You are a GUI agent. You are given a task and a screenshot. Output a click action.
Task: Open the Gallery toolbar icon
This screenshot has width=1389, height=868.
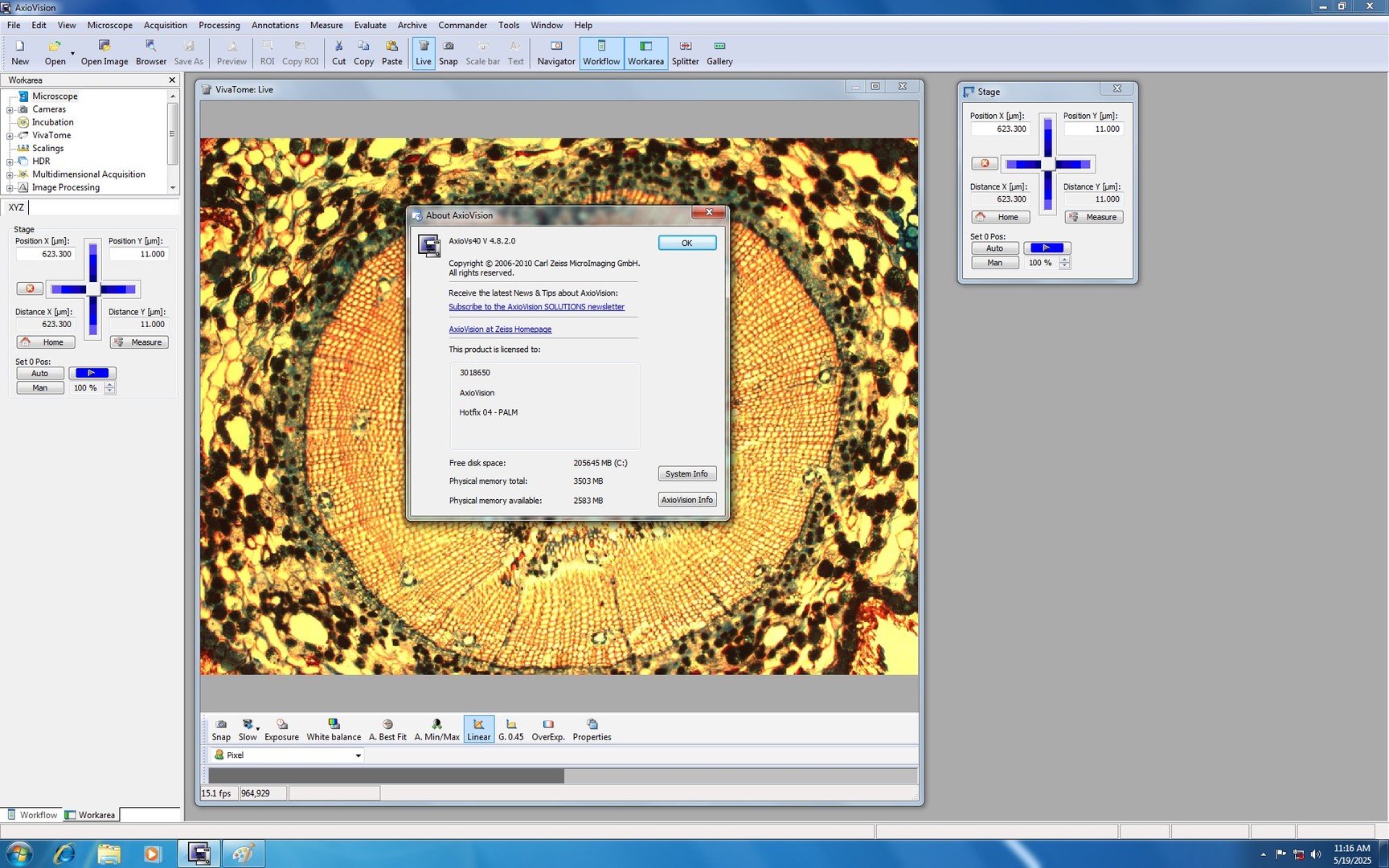(x=719, y=52)
